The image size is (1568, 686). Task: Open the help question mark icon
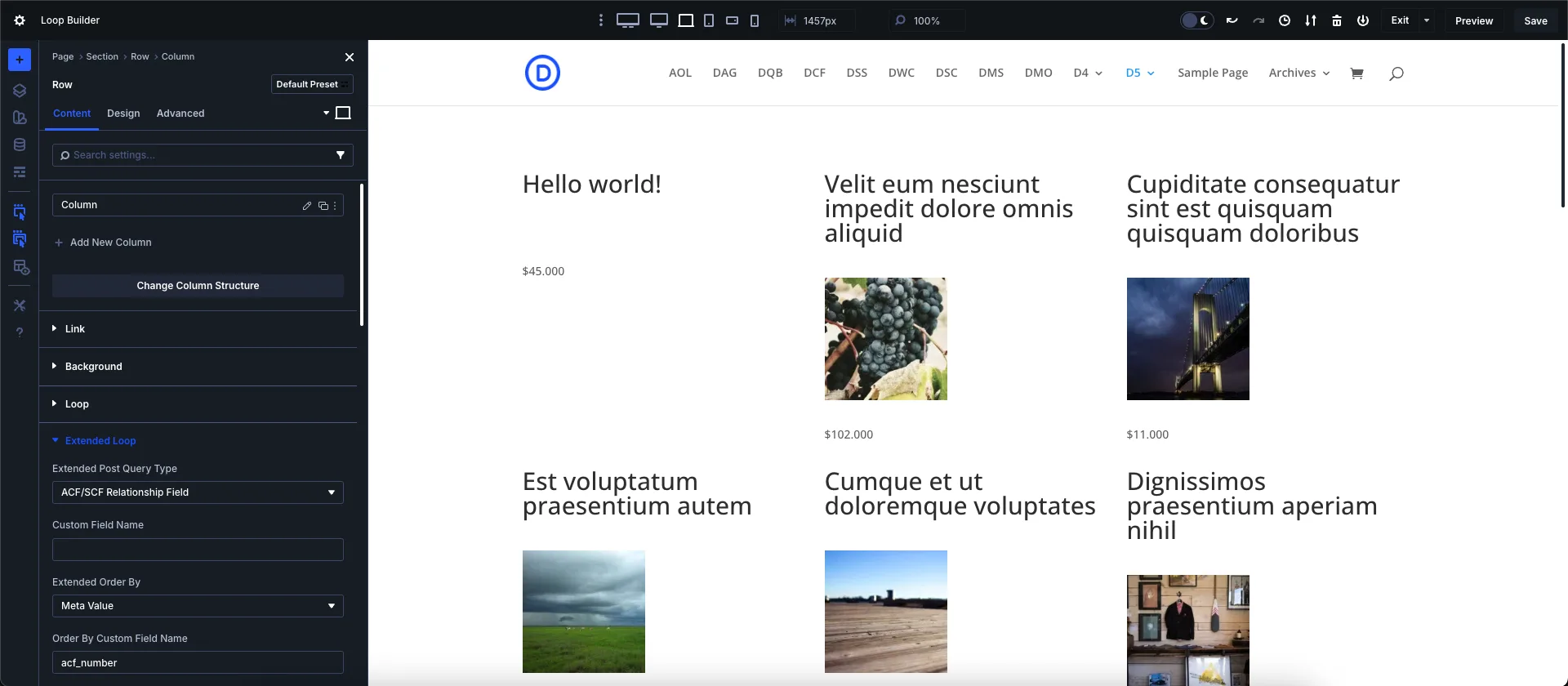click(x=20, y=332)
